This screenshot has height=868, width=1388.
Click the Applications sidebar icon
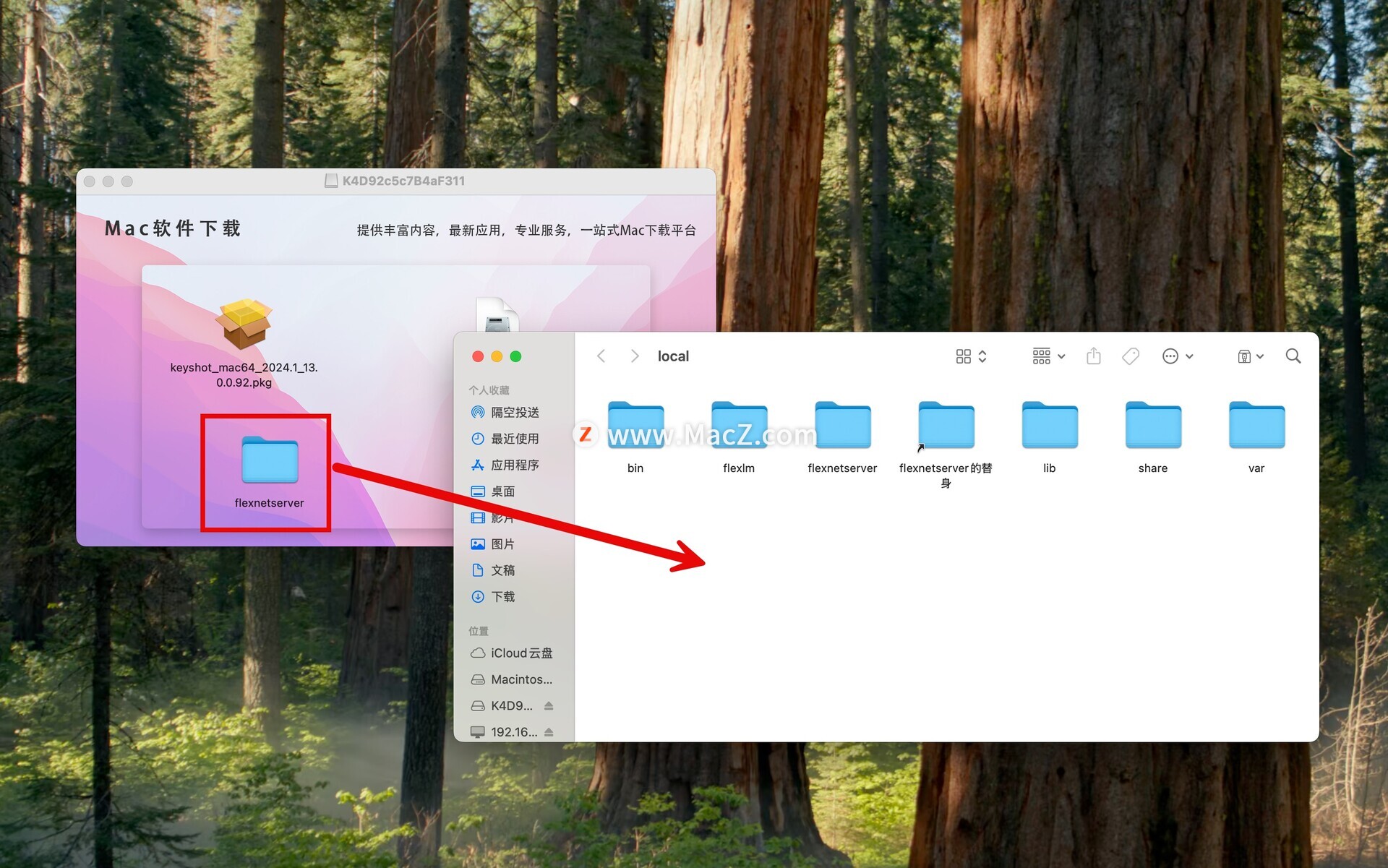click(478, 465)
